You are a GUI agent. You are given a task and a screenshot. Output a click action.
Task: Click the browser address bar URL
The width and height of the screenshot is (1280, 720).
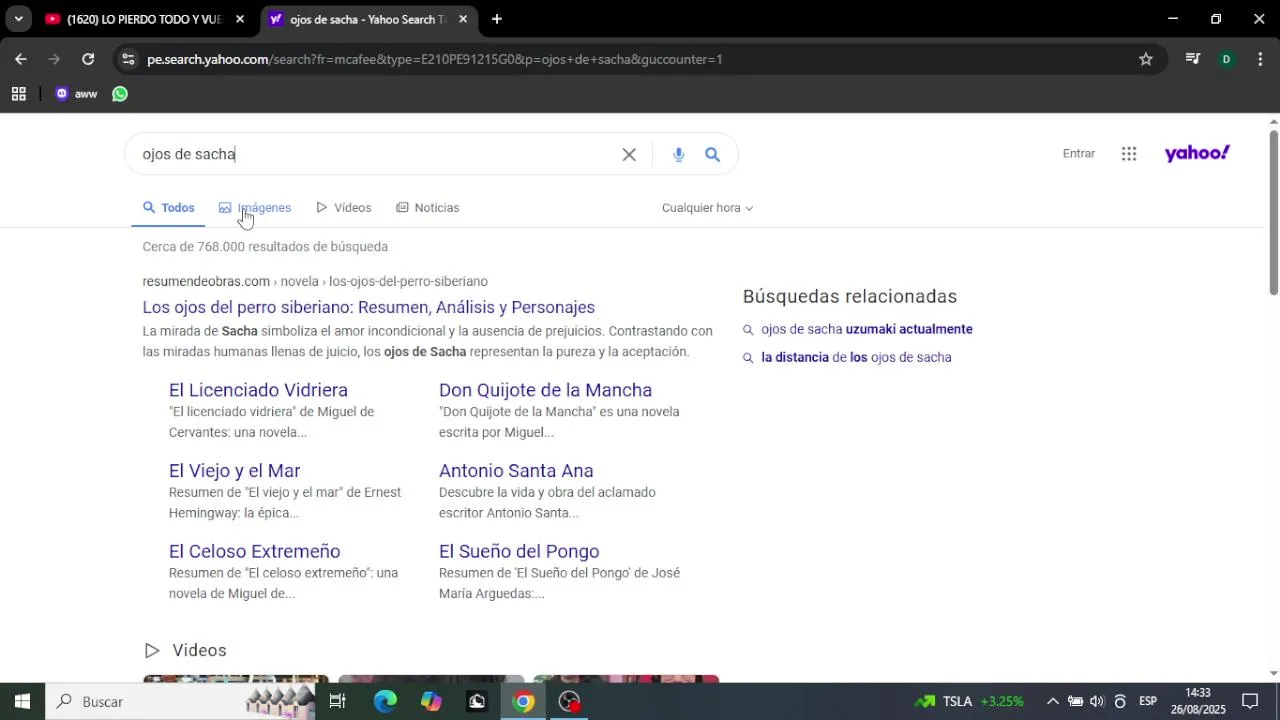[x=434, y=59]
